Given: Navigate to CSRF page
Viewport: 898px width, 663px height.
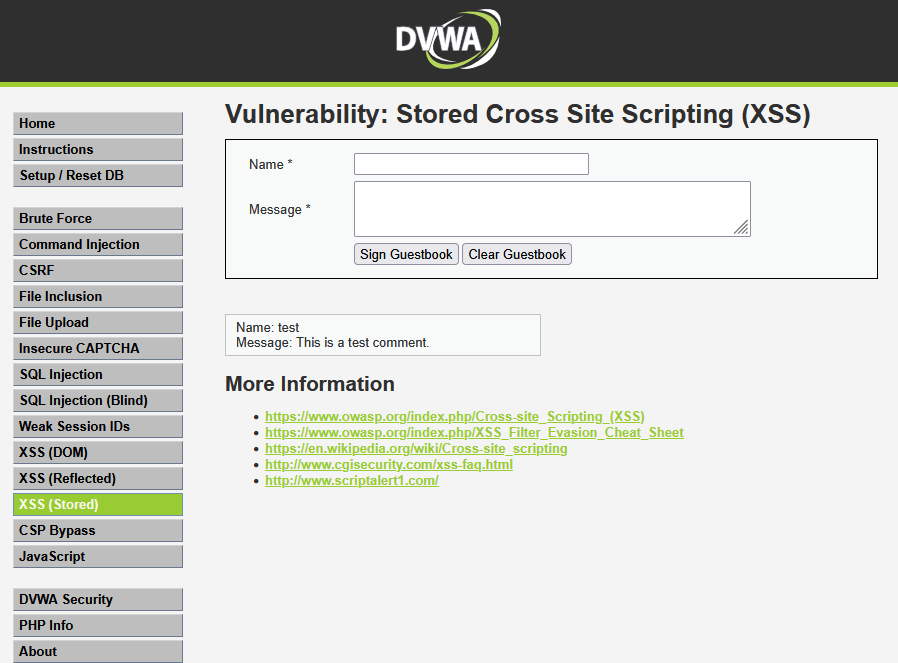Looking at the screenshot, I should (98, 270).
